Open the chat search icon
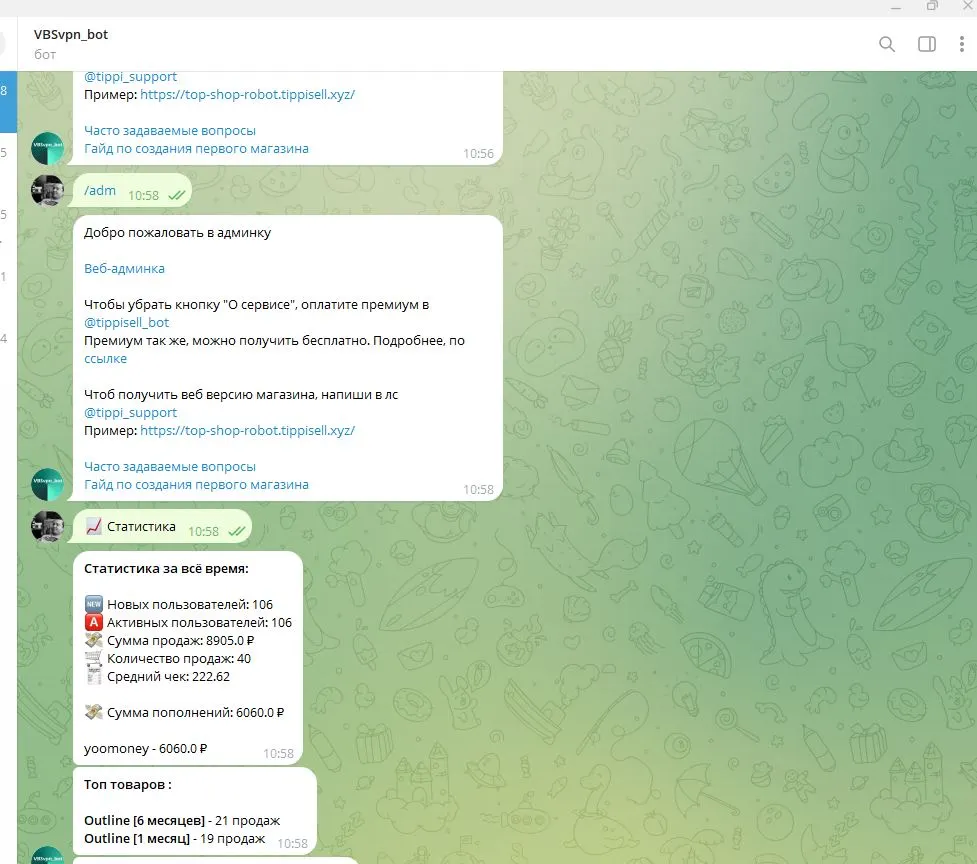This screenshot has height=864, width=977. click(887, 44)
